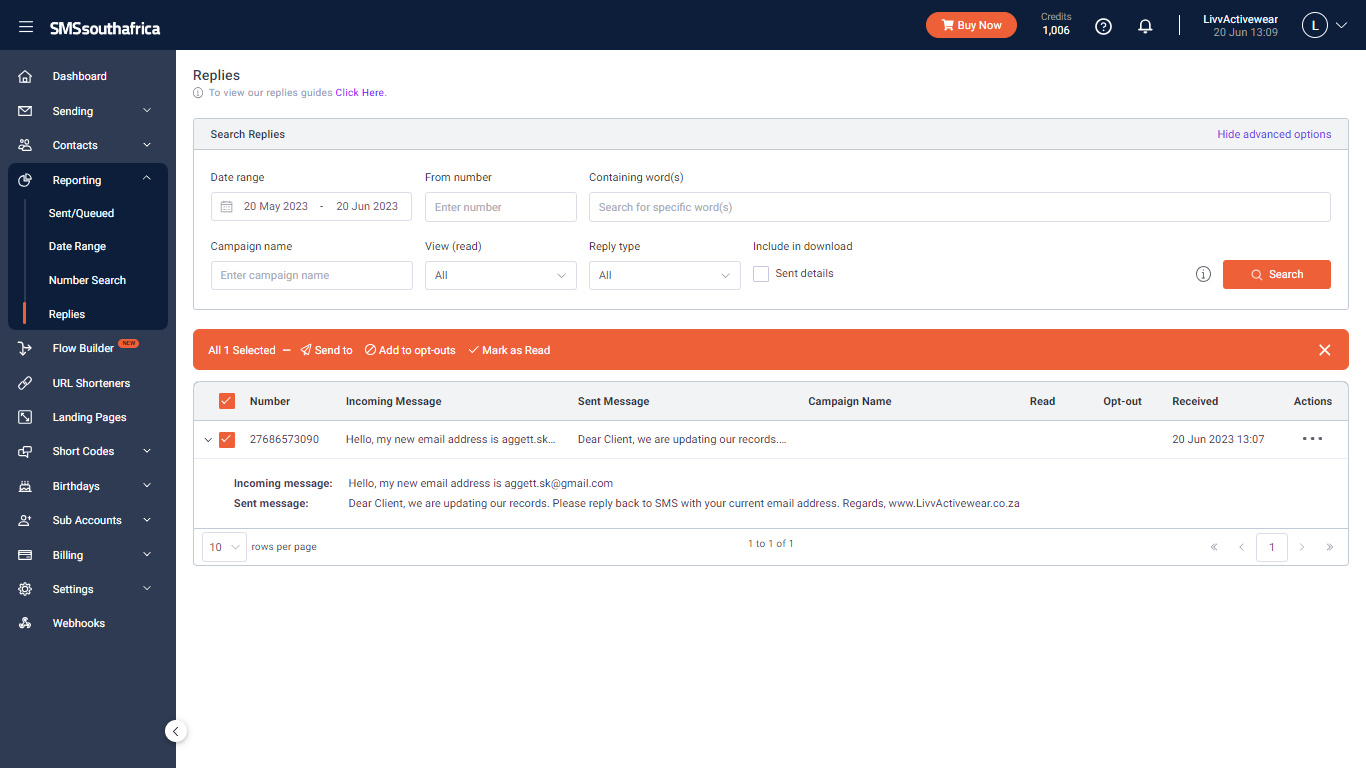
Task: Click the calendar icon in date range
Action: pos(226,206)
